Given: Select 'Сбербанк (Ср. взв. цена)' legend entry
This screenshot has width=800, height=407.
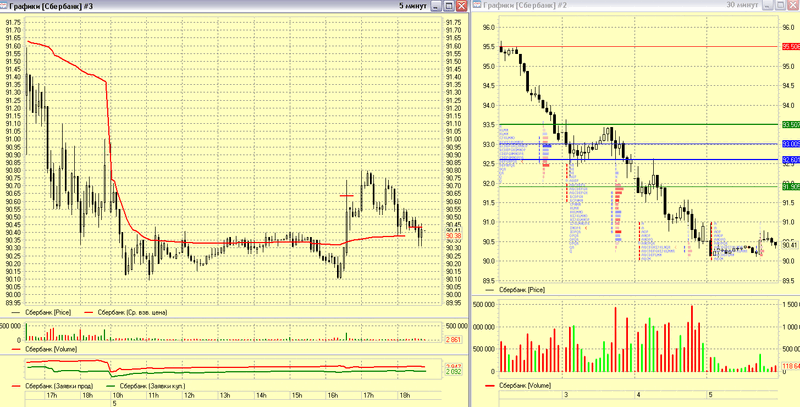Looking at the screenshot, I should (x=132, y=312).
